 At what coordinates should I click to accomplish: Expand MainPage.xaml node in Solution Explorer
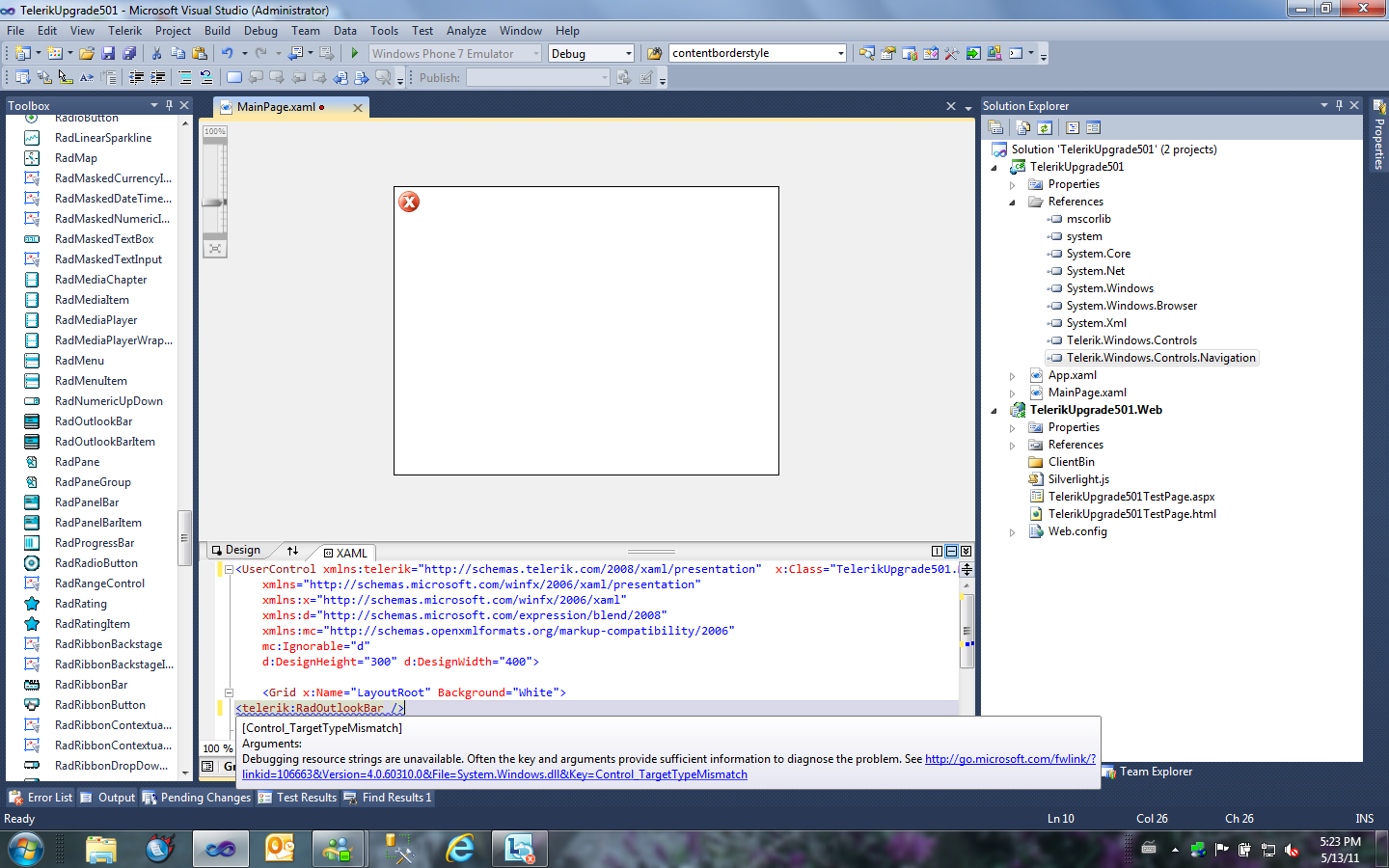(x=1012, y=393)
